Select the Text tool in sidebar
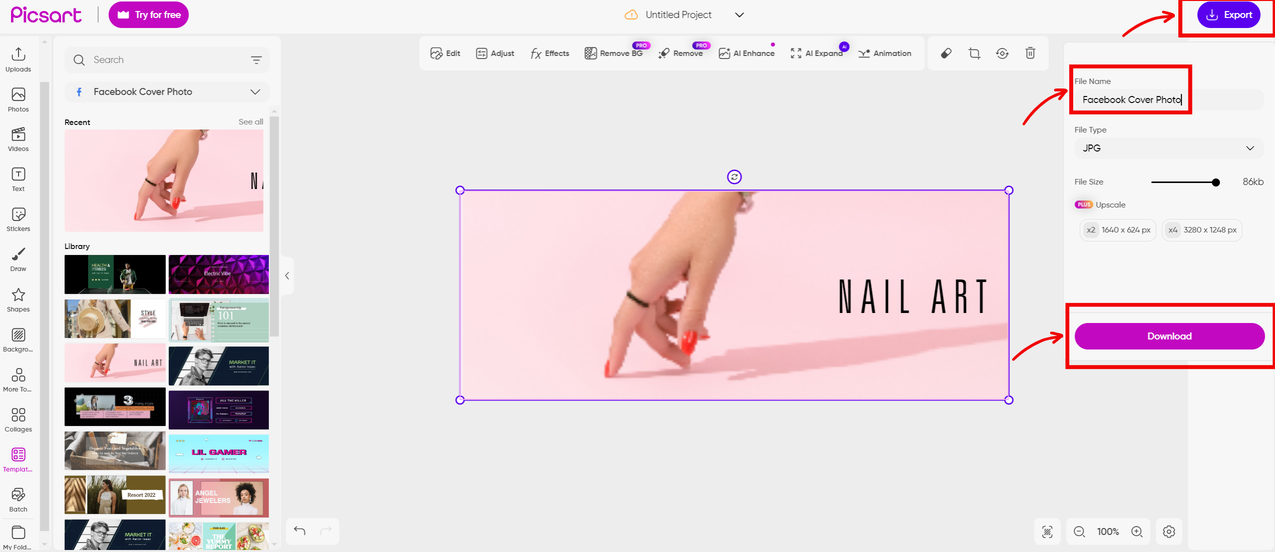Viewport: 1275px width, 552px height. pyautogui.click(x=18, y=179)
